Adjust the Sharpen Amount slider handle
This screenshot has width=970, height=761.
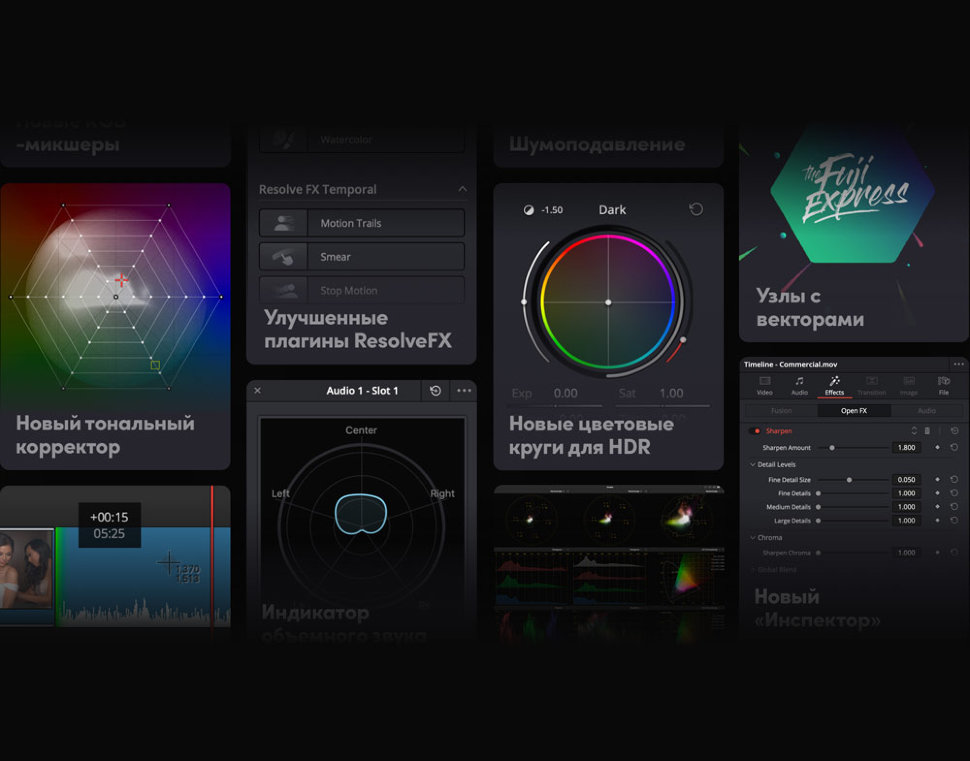click(831, 448)
